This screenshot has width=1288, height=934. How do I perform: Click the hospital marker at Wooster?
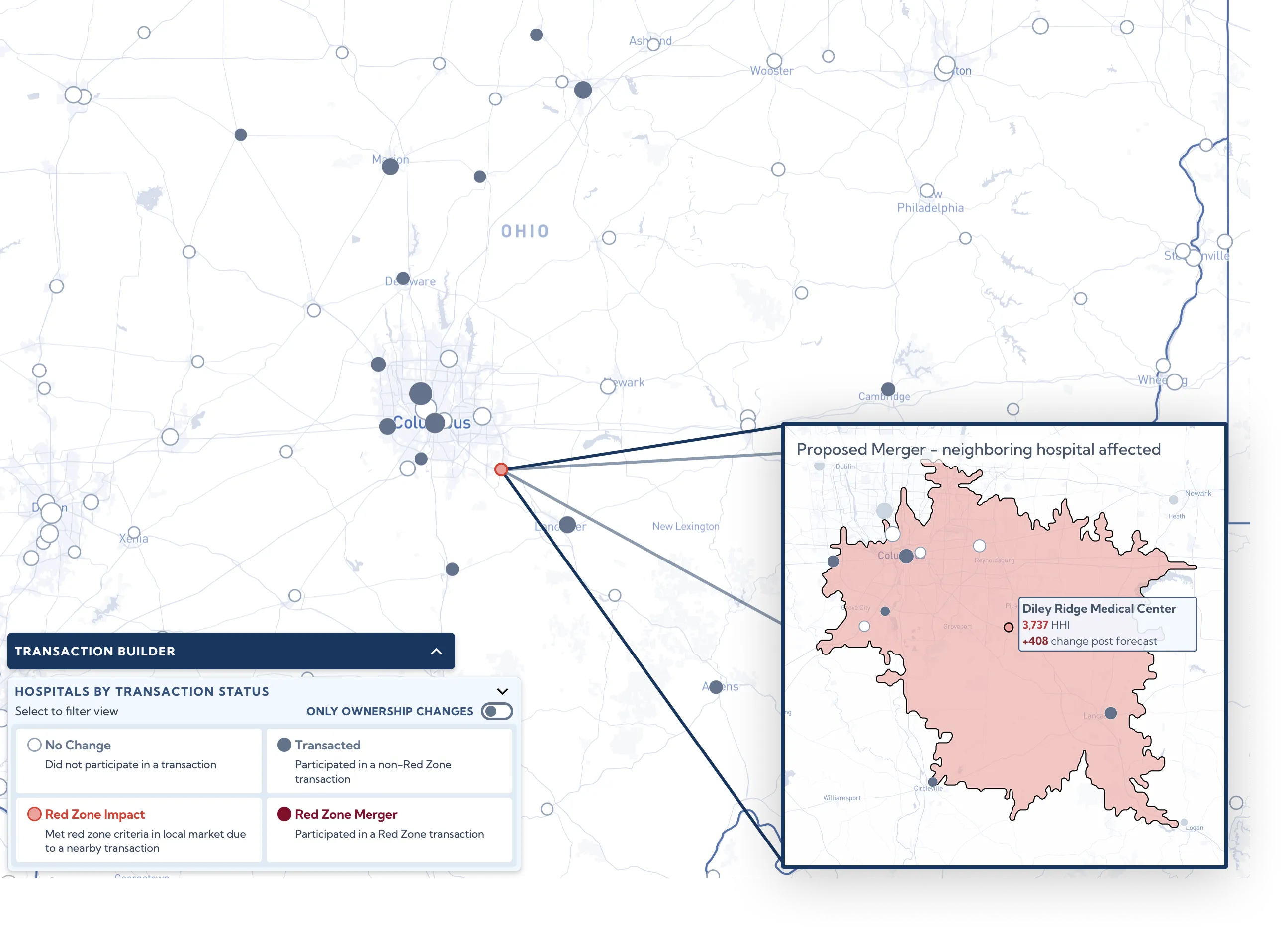tap(774, 61)
